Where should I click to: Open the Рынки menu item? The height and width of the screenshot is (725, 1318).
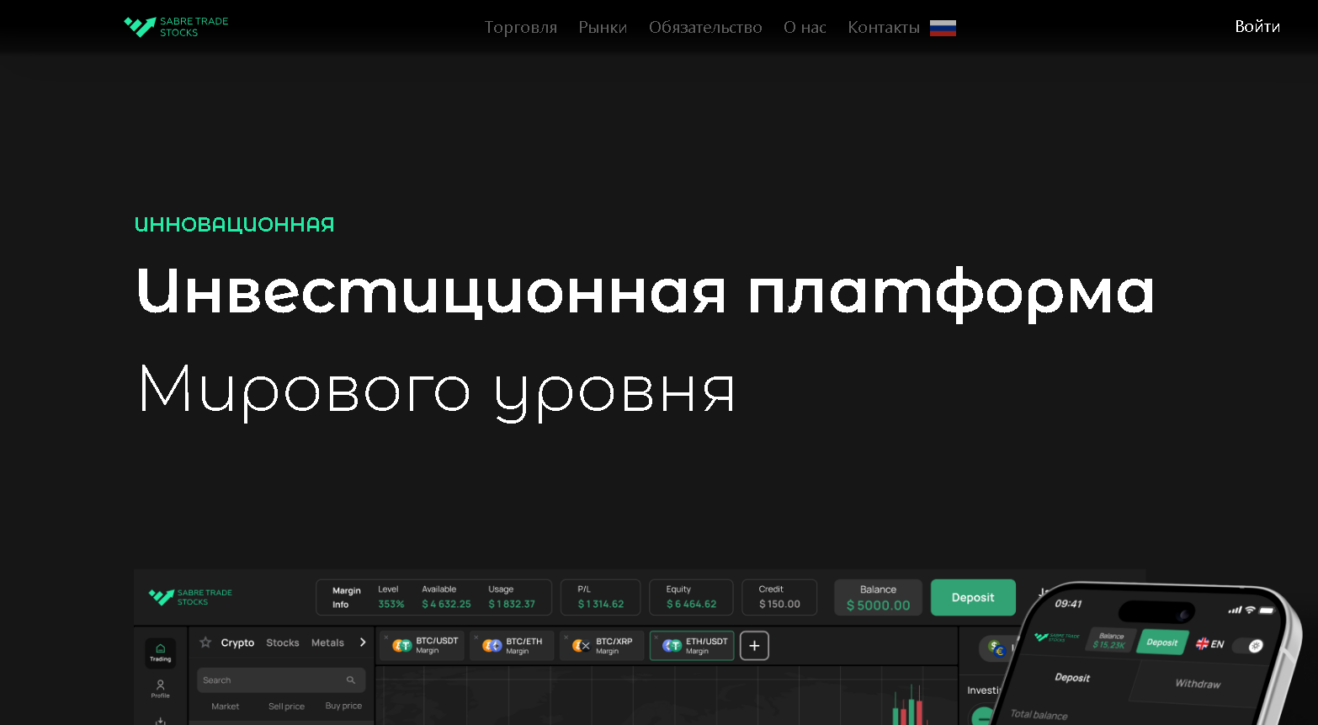(x=603, y=27)
